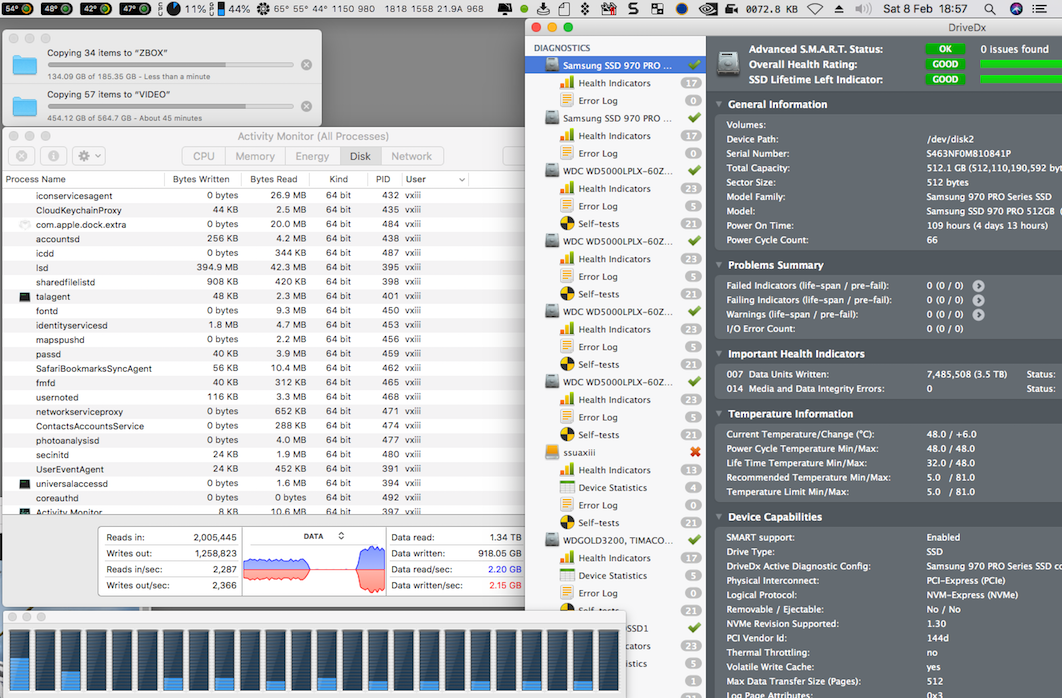Sort by Bytes Read column
The width and height of the screenshot is (1062, 698).
pyautogui.click(x=274, y=179)
